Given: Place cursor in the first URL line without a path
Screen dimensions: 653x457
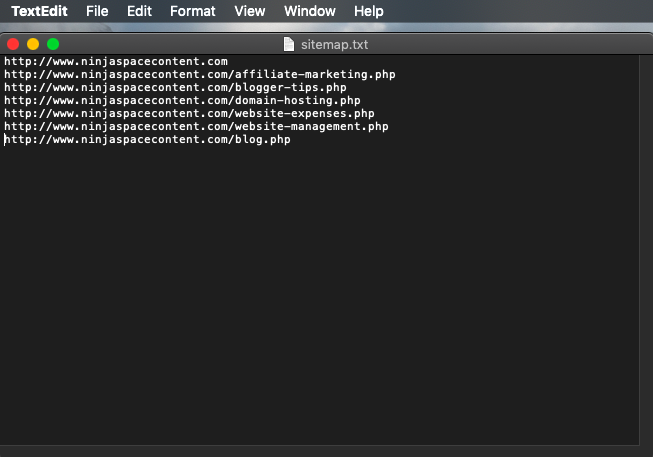Looking at the screenshot, I should coord(115,62).
